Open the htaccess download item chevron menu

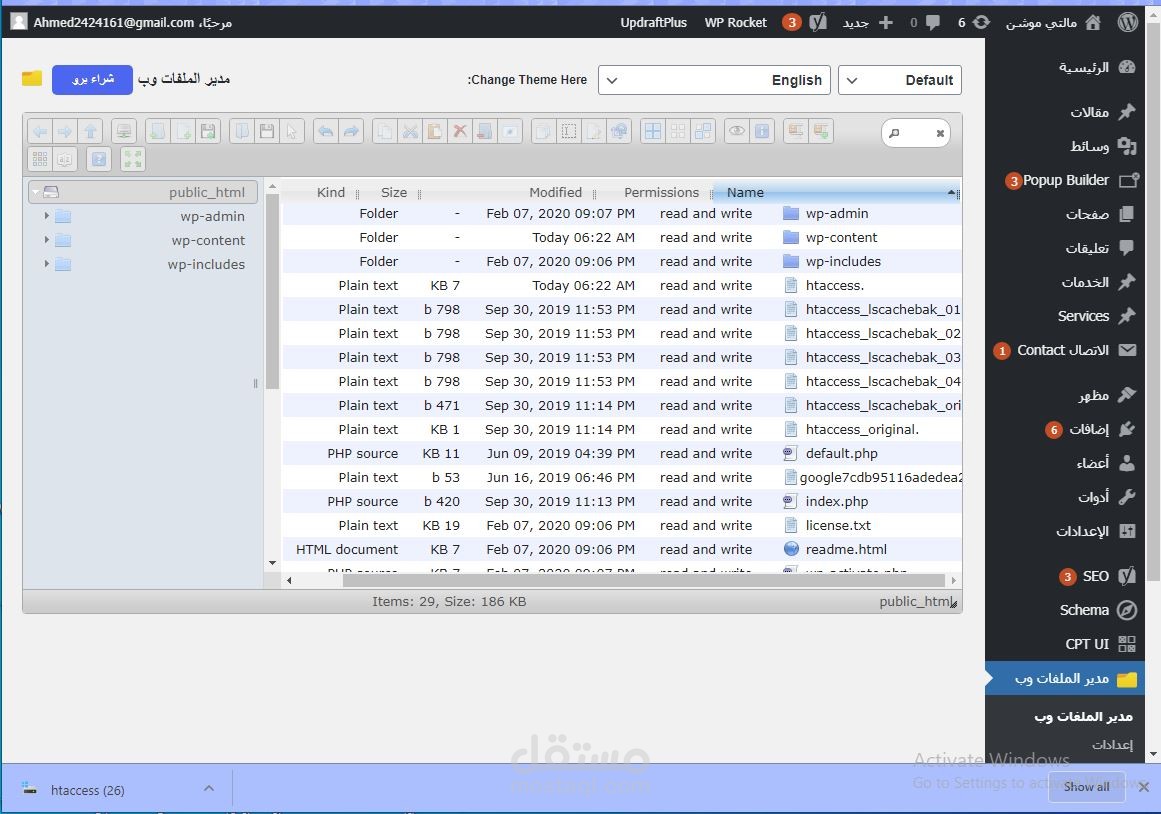click(x=209, y=789)
